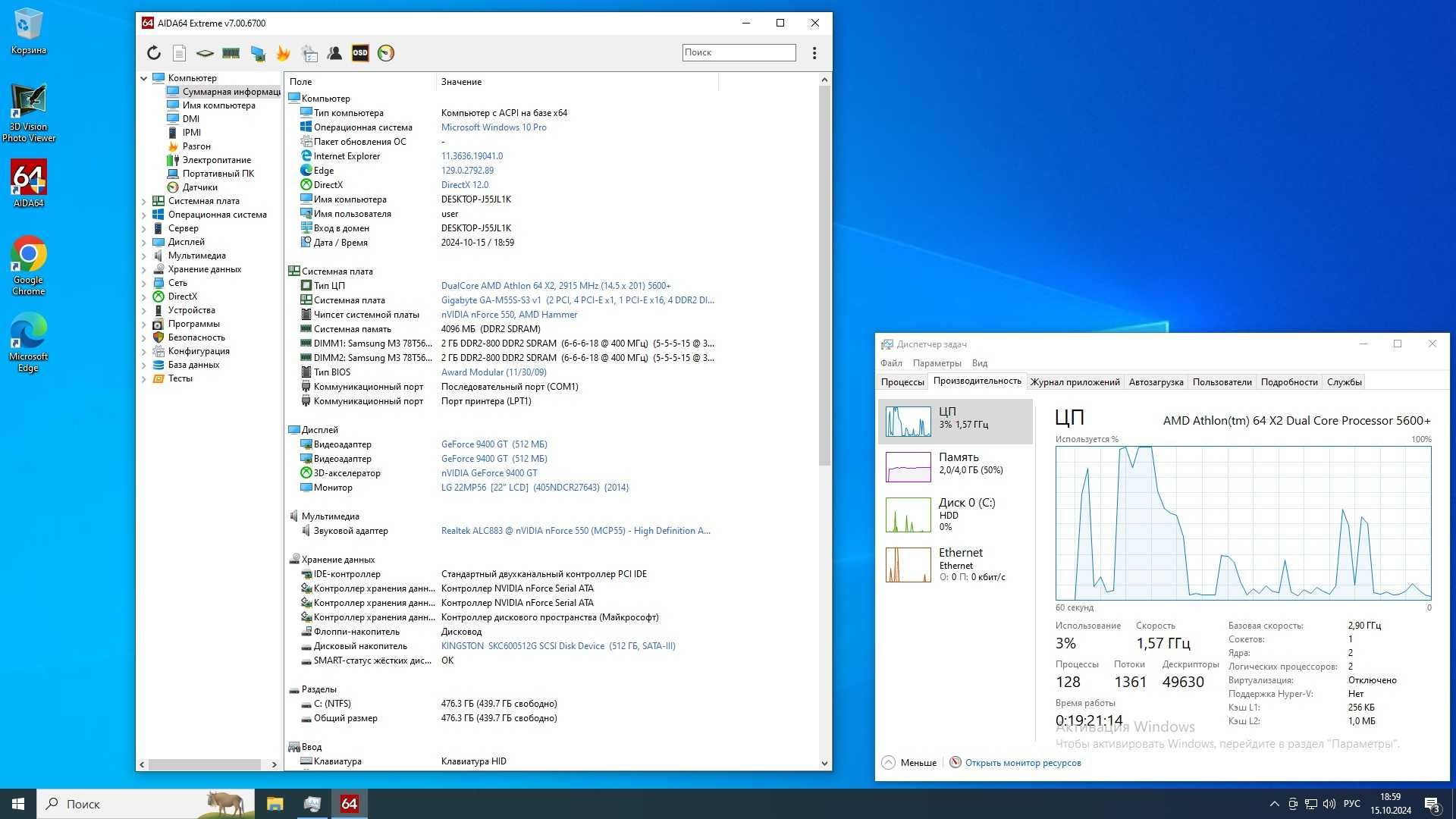
Task: Select Диск 0 (C:) performance item
Action: tap(955, 513)
